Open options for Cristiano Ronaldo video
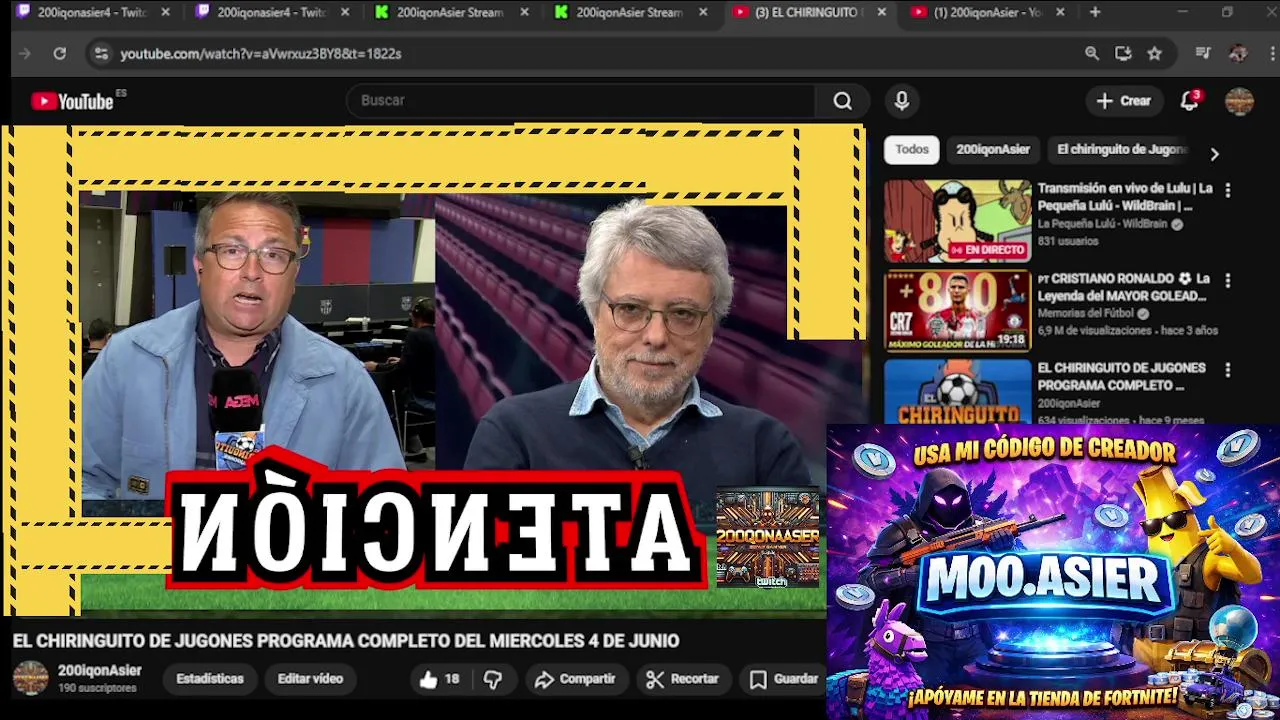Viewport: 1280px width, 720px height. [1228, 281]
